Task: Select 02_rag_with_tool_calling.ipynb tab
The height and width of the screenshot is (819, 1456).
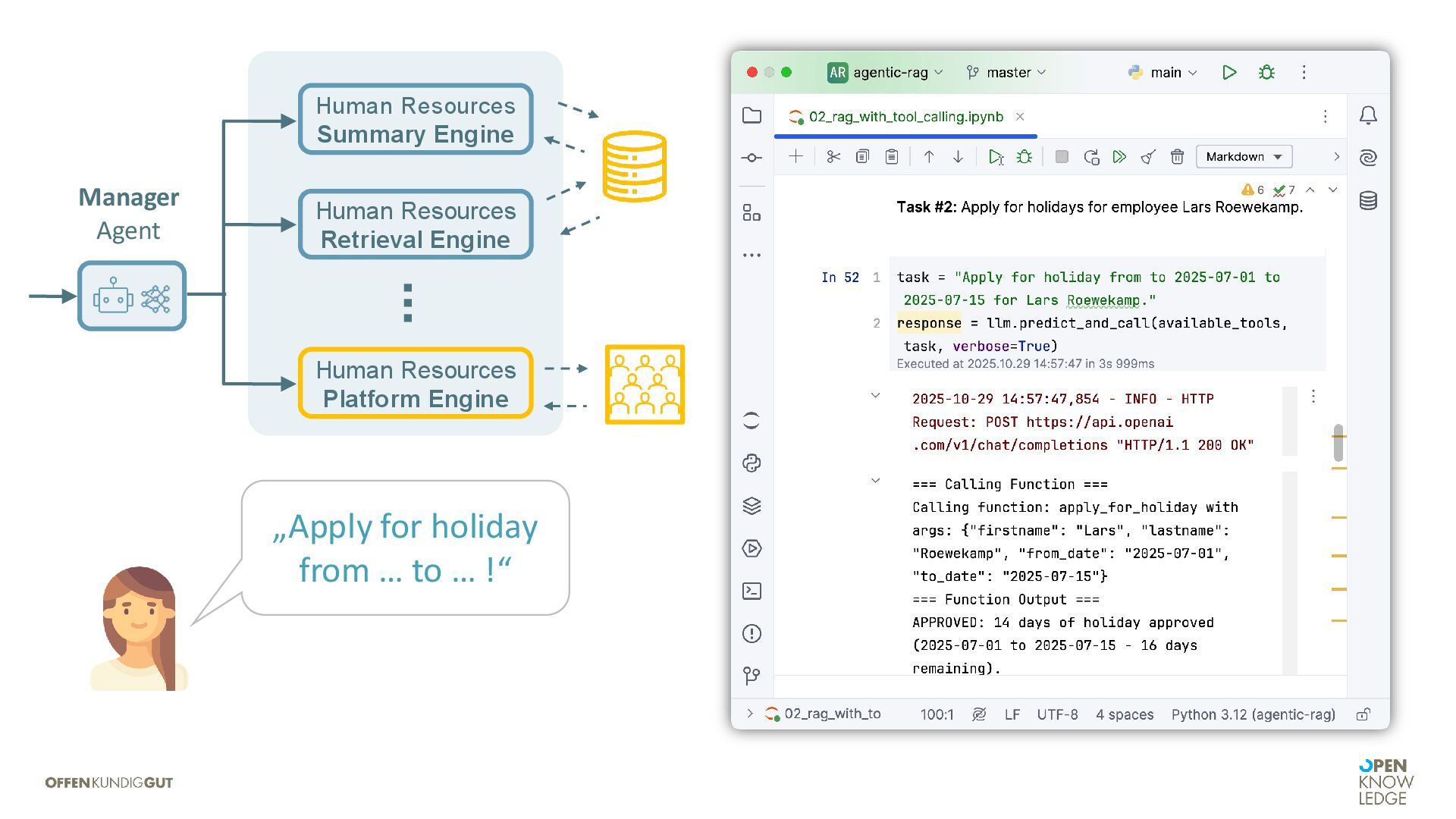Action: pos(905,117)
